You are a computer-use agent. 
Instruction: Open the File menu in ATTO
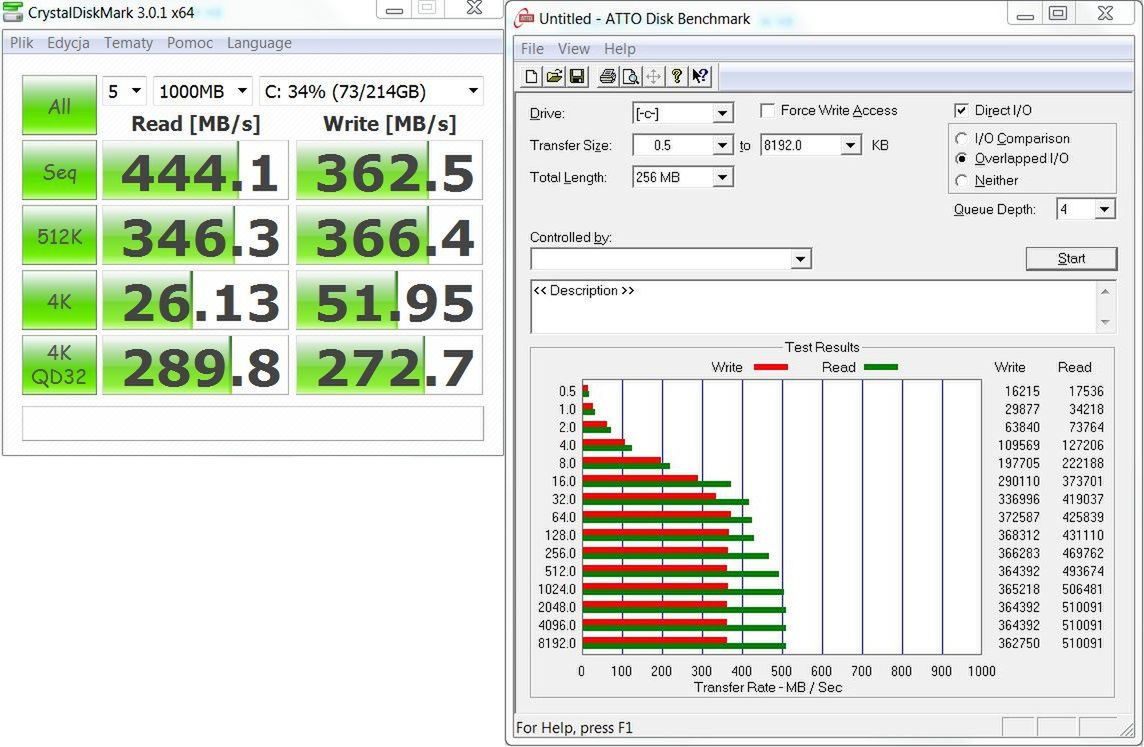(532, 49)
